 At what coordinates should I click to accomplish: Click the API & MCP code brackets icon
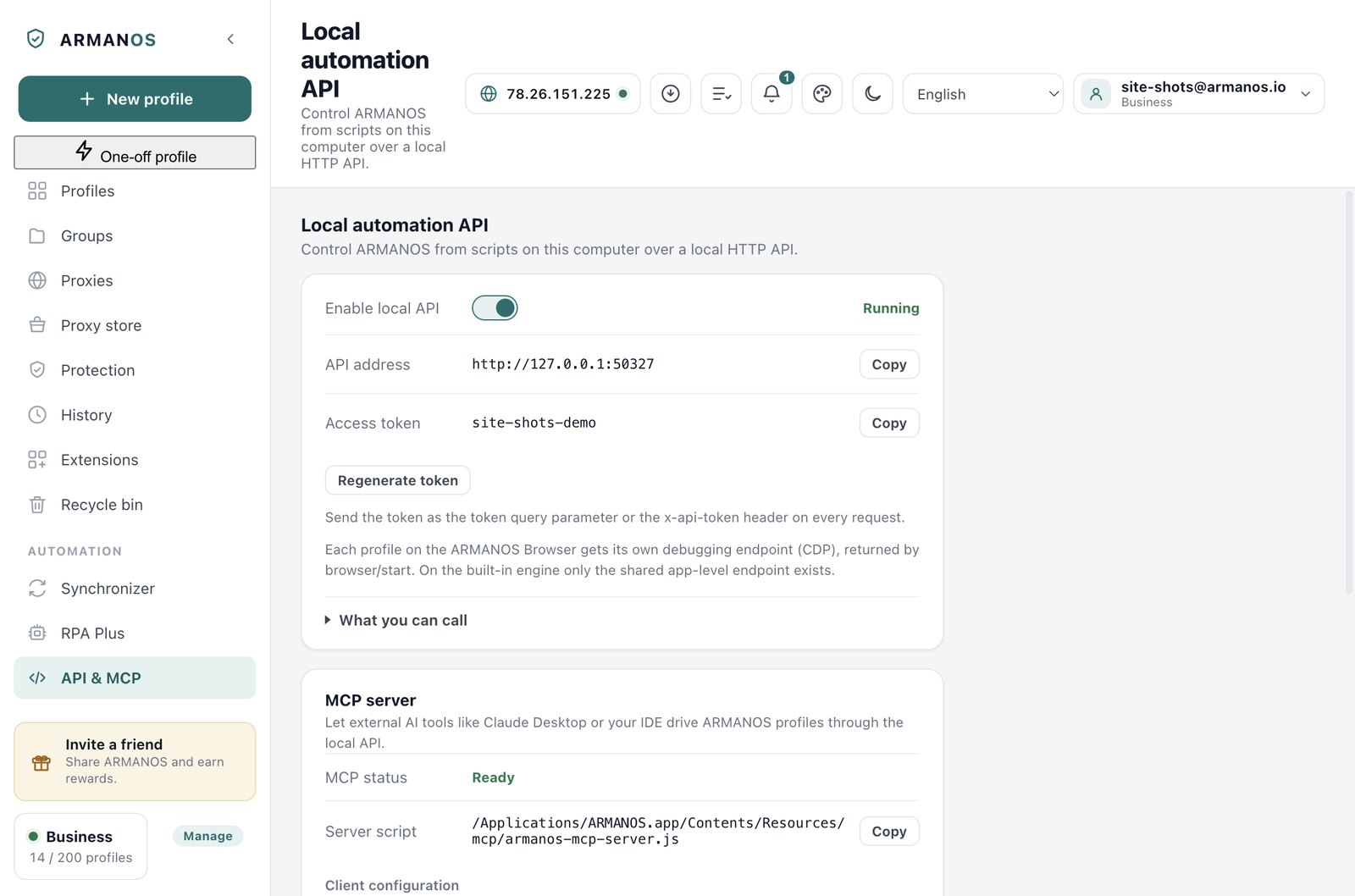[37, 678]
